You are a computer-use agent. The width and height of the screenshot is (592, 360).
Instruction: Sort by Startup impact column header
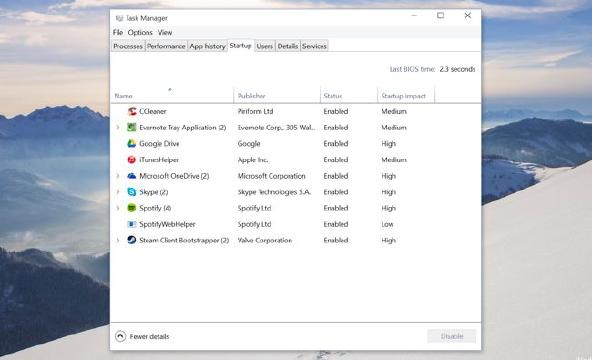tap(405, 96)
